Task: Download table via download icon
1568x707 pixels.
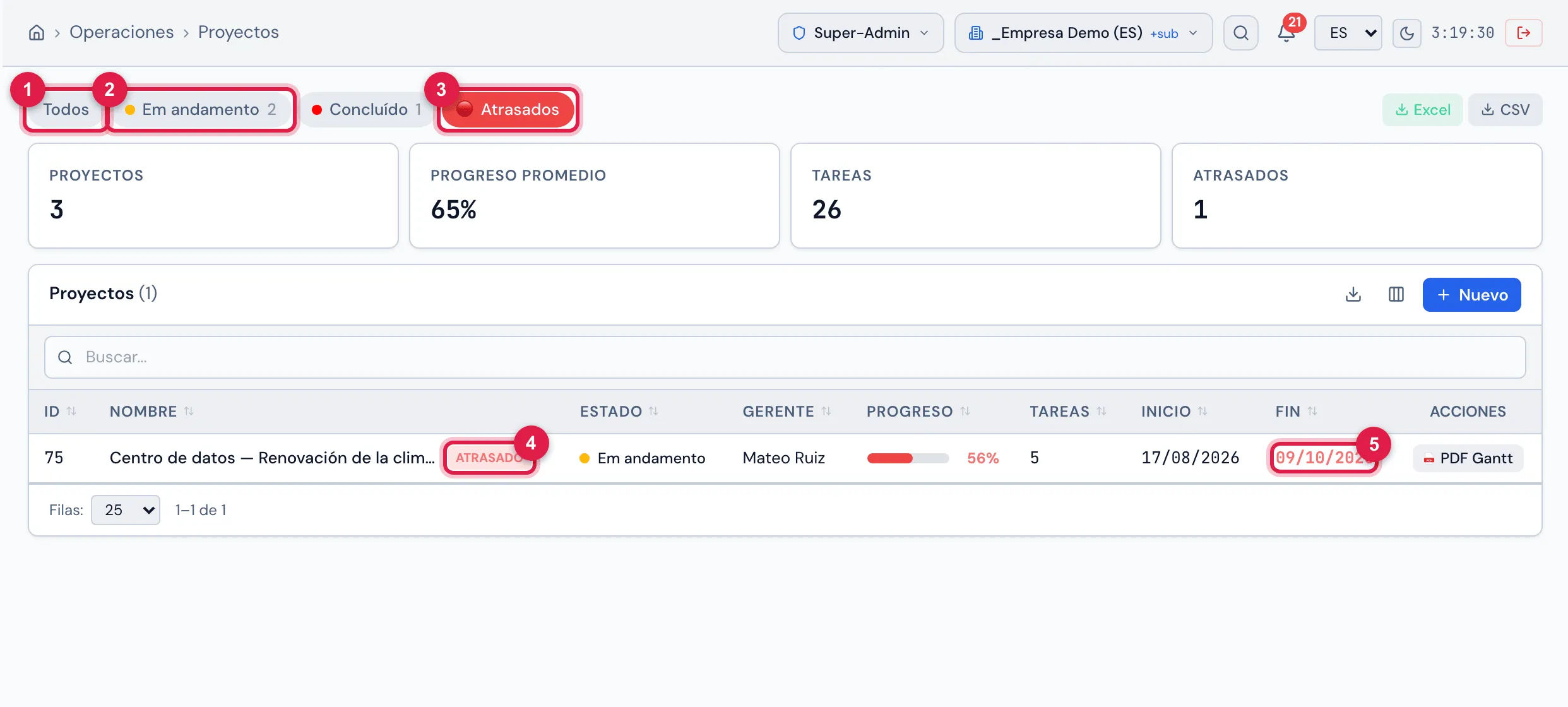Action: pyautogui.click(x=1353, y=295)
